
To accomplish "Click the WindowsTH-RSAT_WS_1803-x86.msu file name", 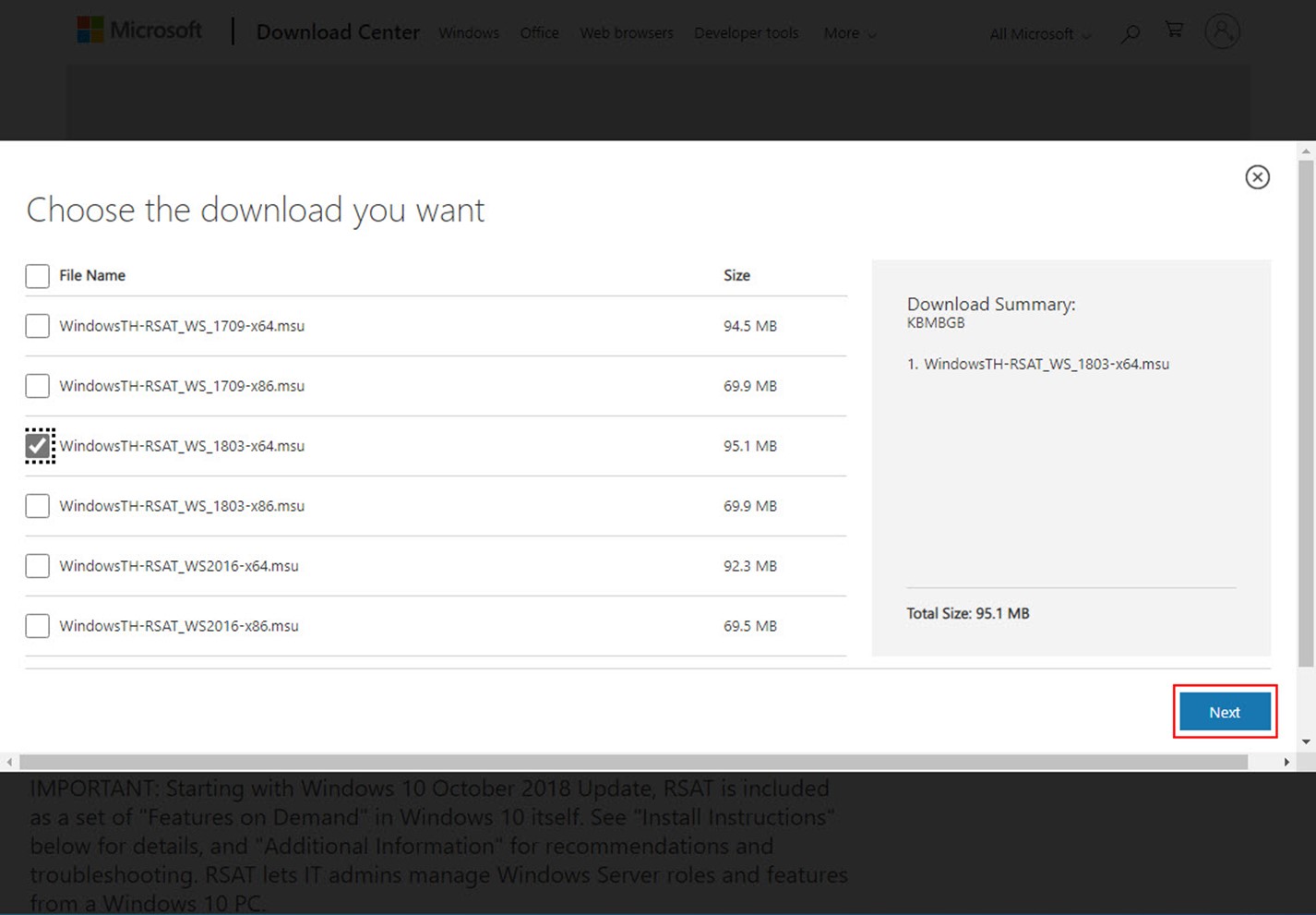I will [x=182, y=506].
